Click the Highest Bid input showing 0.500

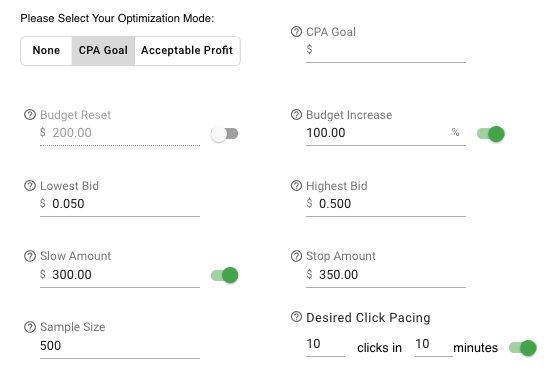coord(386,204)
